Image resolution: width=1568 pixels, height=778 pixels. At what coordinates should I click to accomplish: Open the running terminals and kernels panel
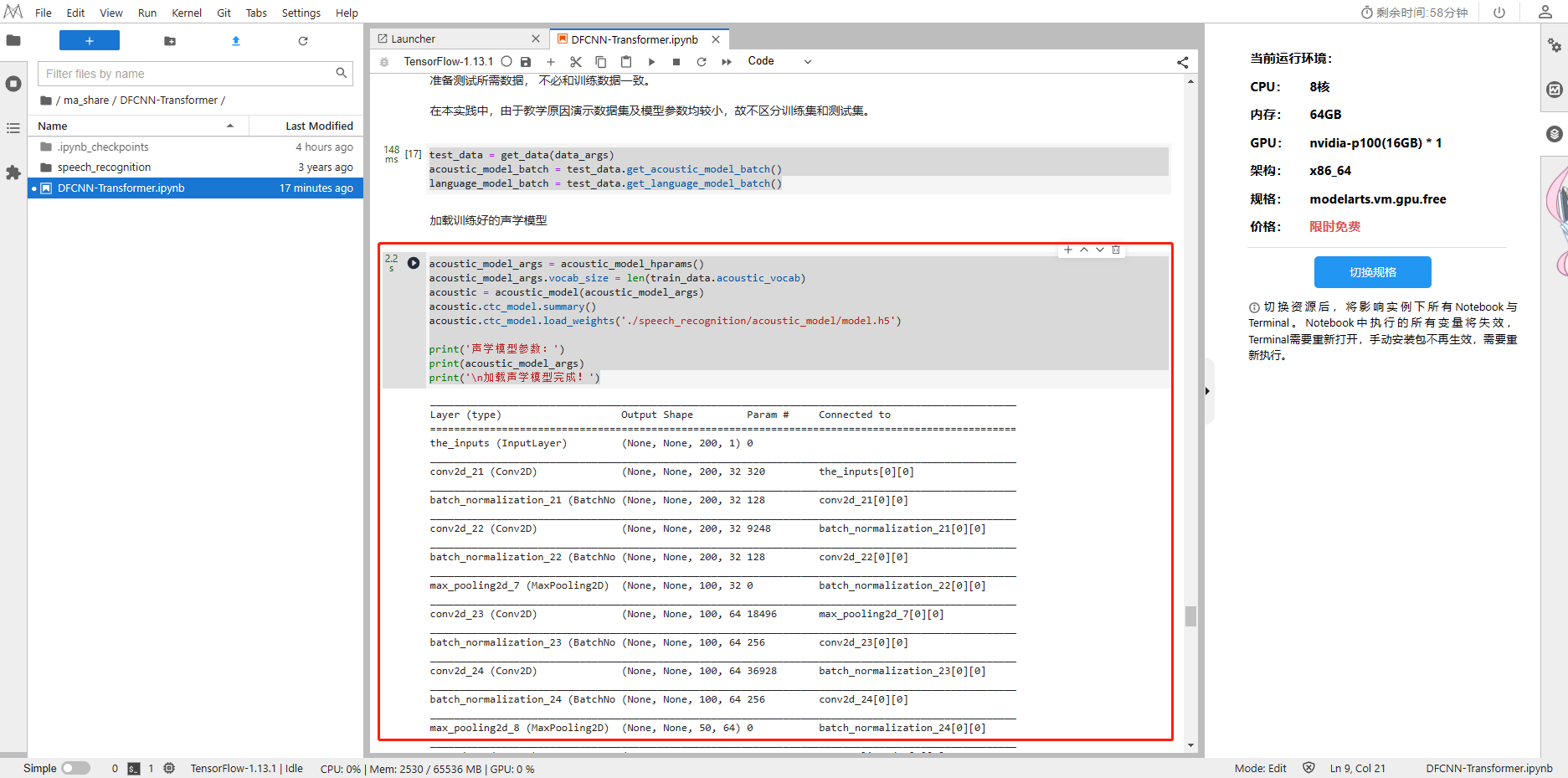coord(13,84)
